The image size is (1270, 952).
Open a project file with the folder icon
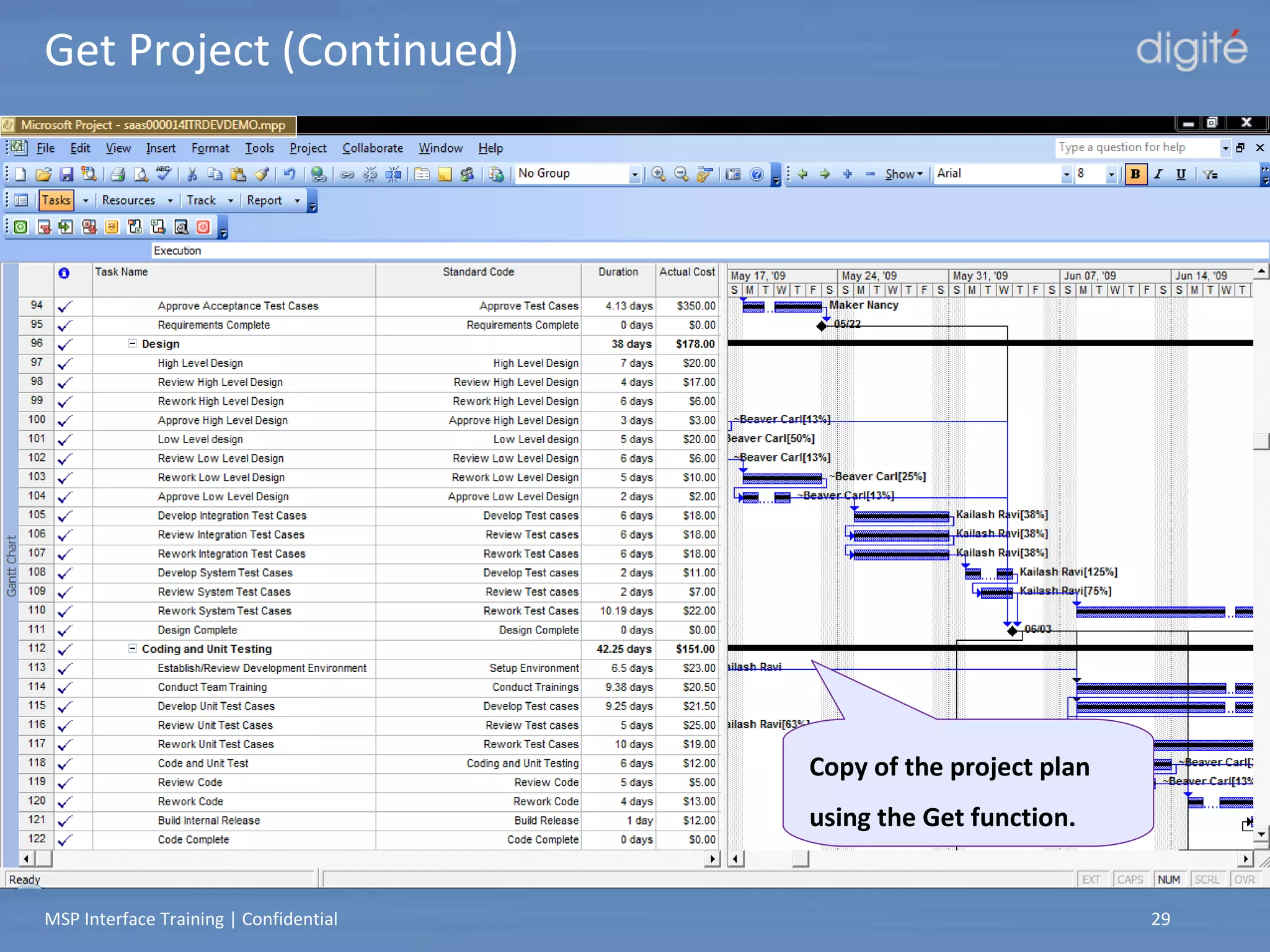pos(43,175)
